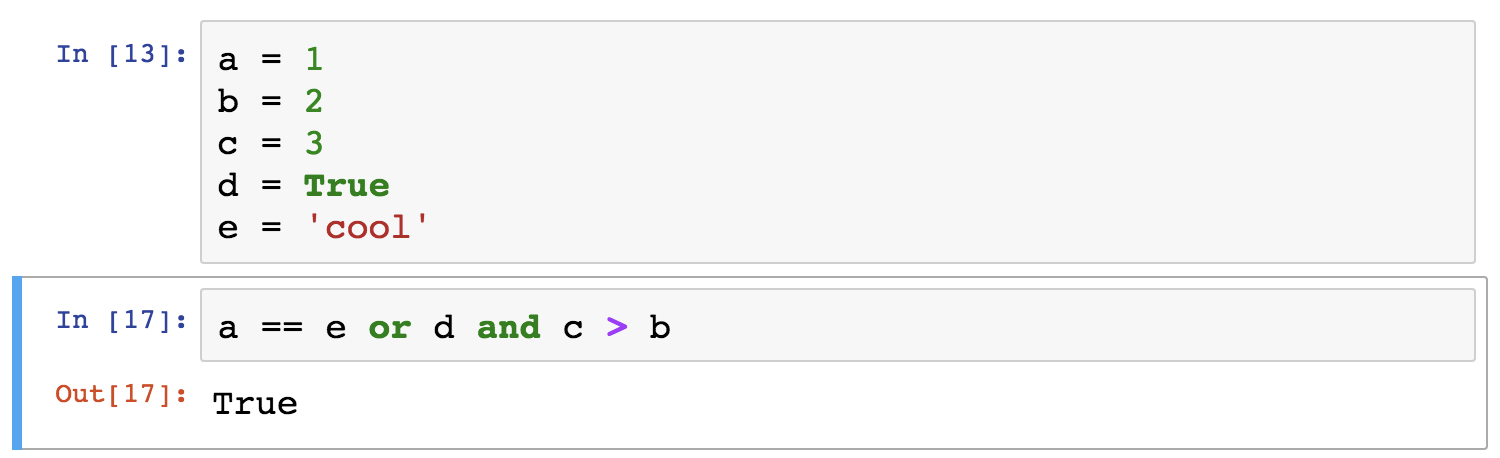Screen dimensions: 1500x458
Task: Click variable c before the greater-than sign
Action: point(573,329)
